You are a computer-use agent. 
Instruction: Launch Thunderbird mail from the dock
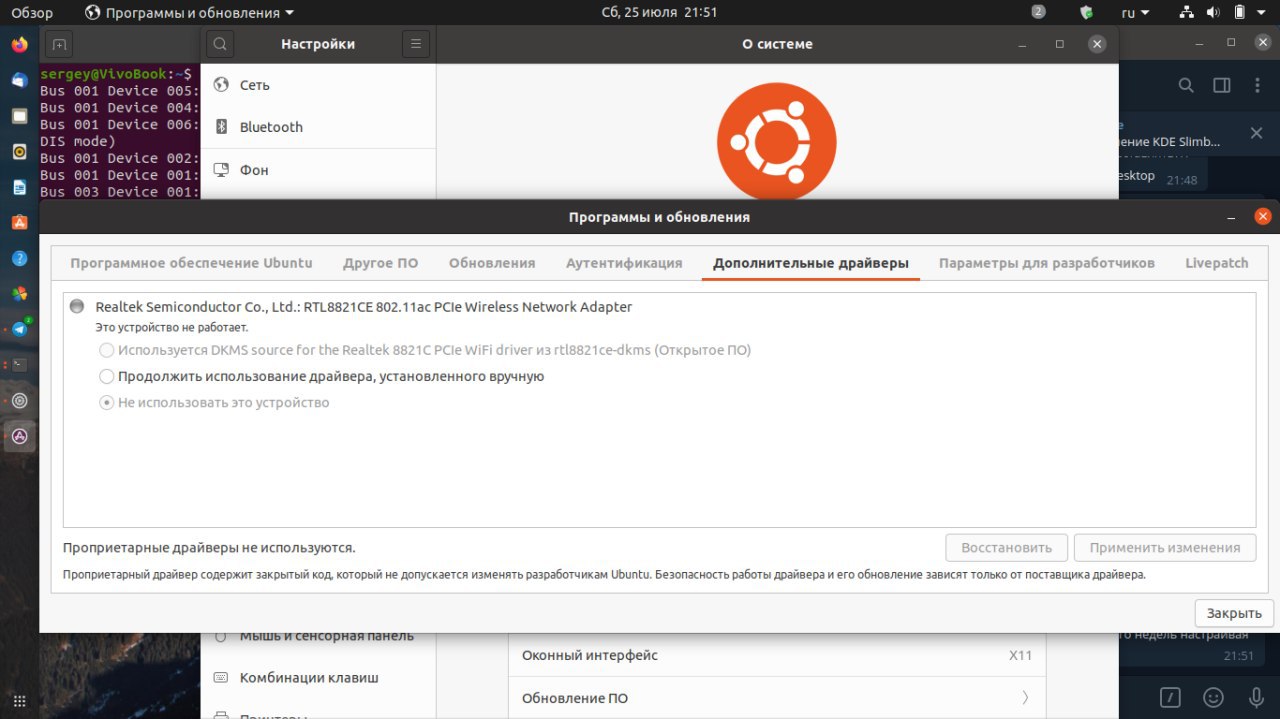click(x=19, y=81)
